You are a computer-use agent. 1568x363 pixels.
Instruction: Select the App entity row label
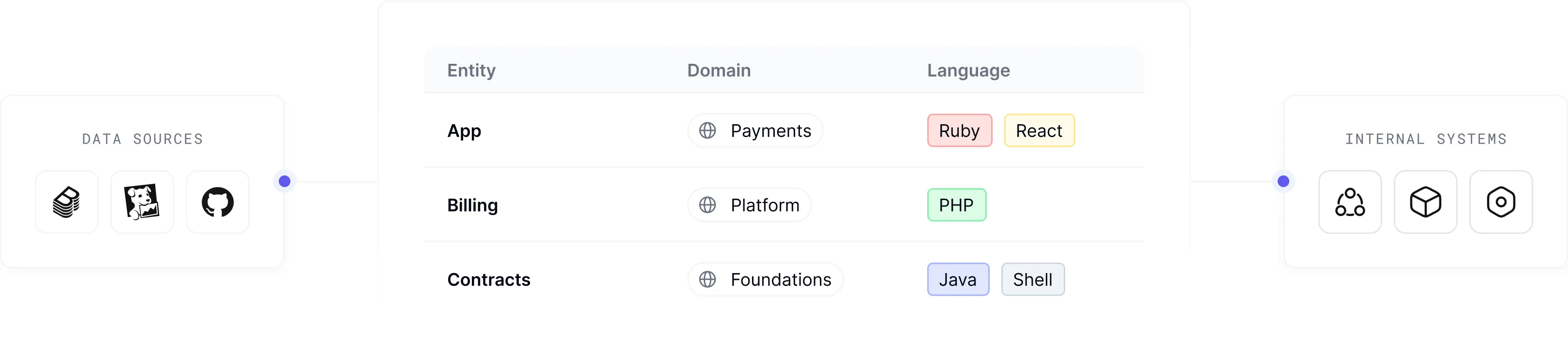(464, 131)
